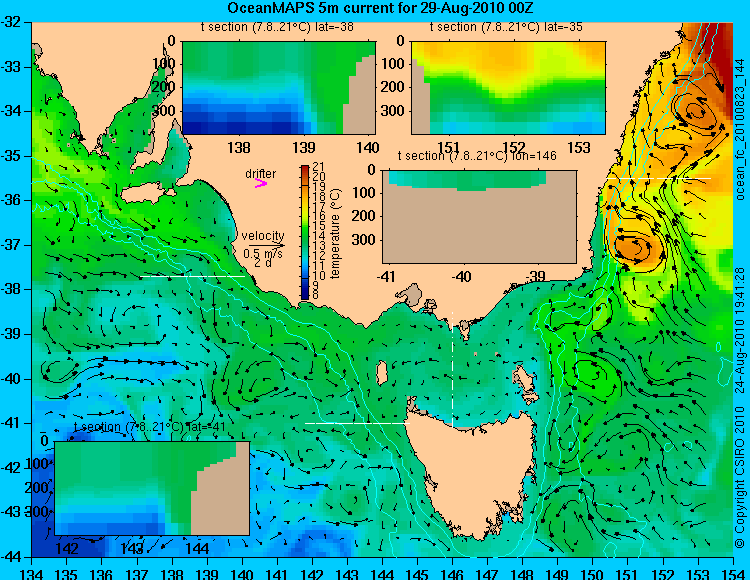The image size is (750, 580).
Task: Click the 't section (7.8..21°C) lon=146' heading
Action: (477, 156)
